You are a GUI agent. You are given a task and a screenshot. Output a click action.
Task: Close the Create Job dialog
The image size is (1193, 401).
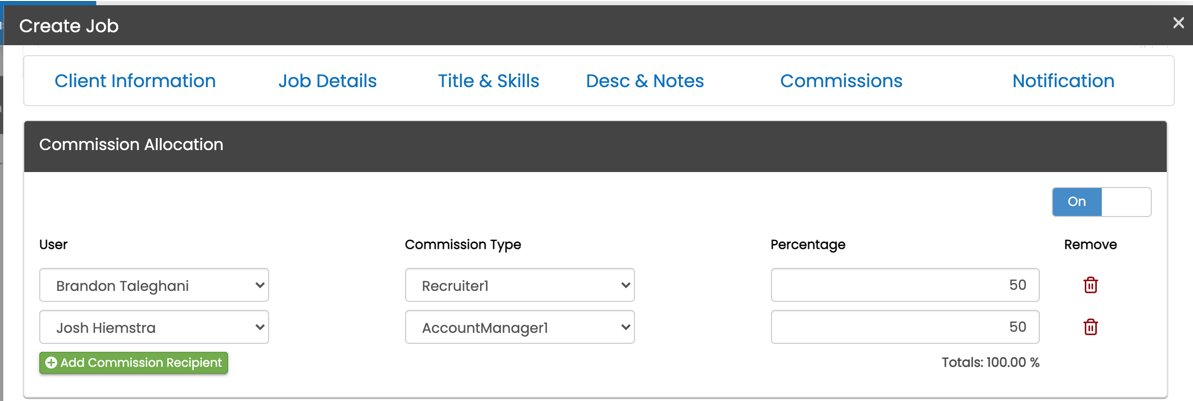click(1178, 23)
